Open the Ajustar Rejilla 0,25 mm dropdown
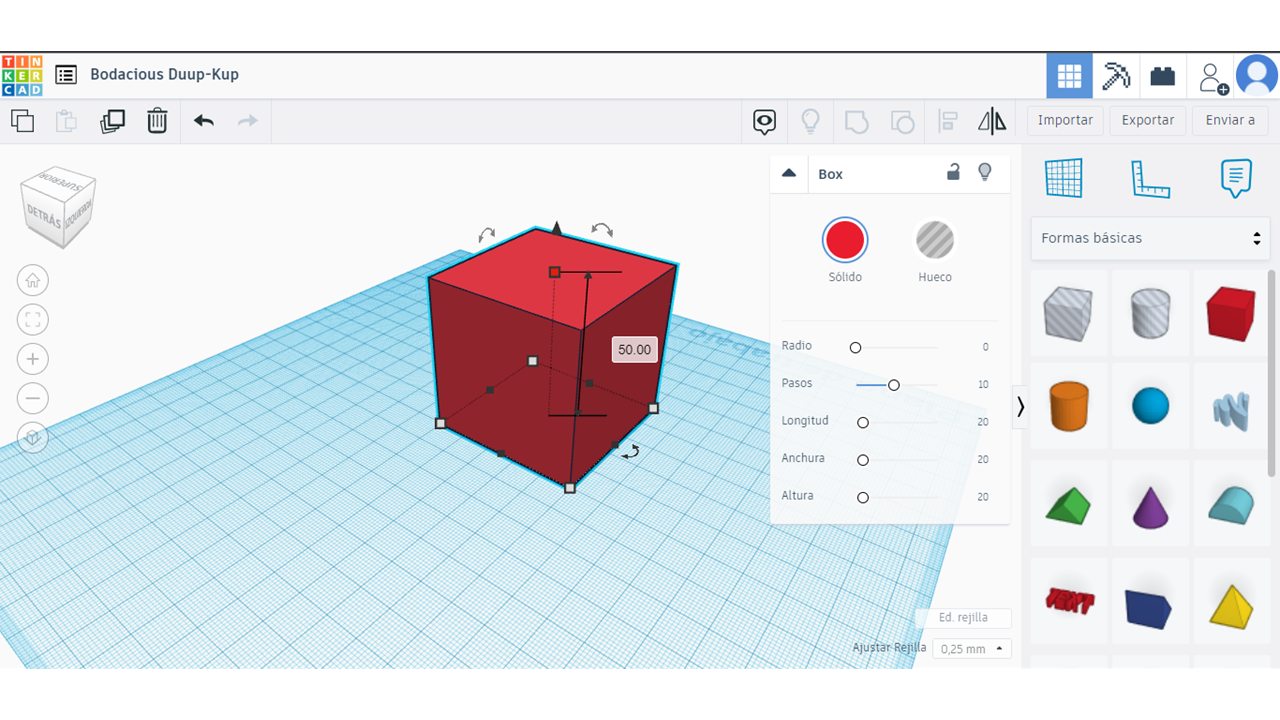Viewport: 1280px width, 720px height. click(x=972, y=649)
